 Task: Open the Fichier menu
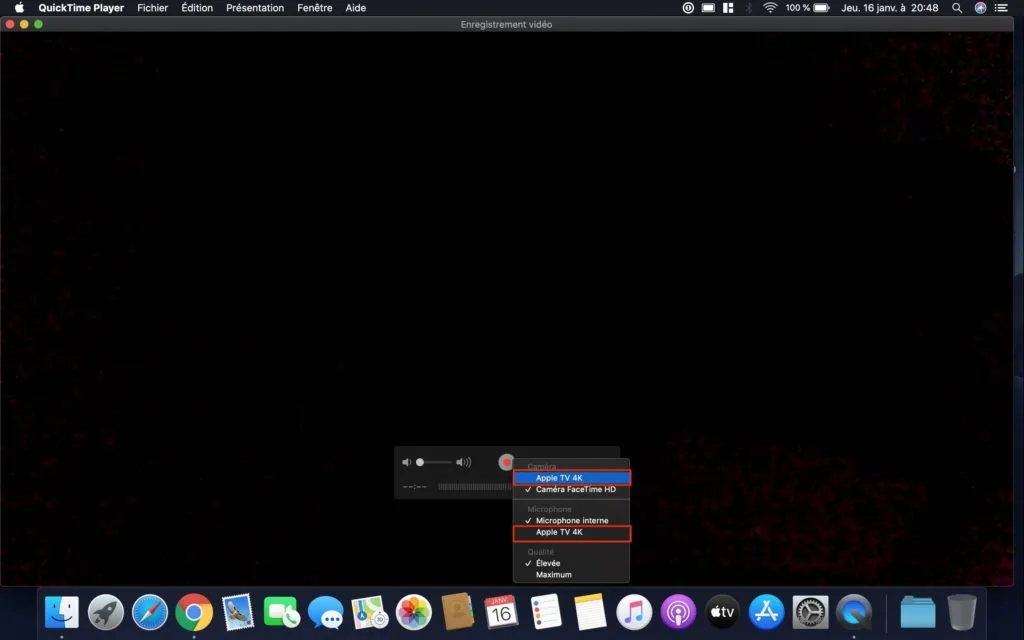(x=152, y=8)
